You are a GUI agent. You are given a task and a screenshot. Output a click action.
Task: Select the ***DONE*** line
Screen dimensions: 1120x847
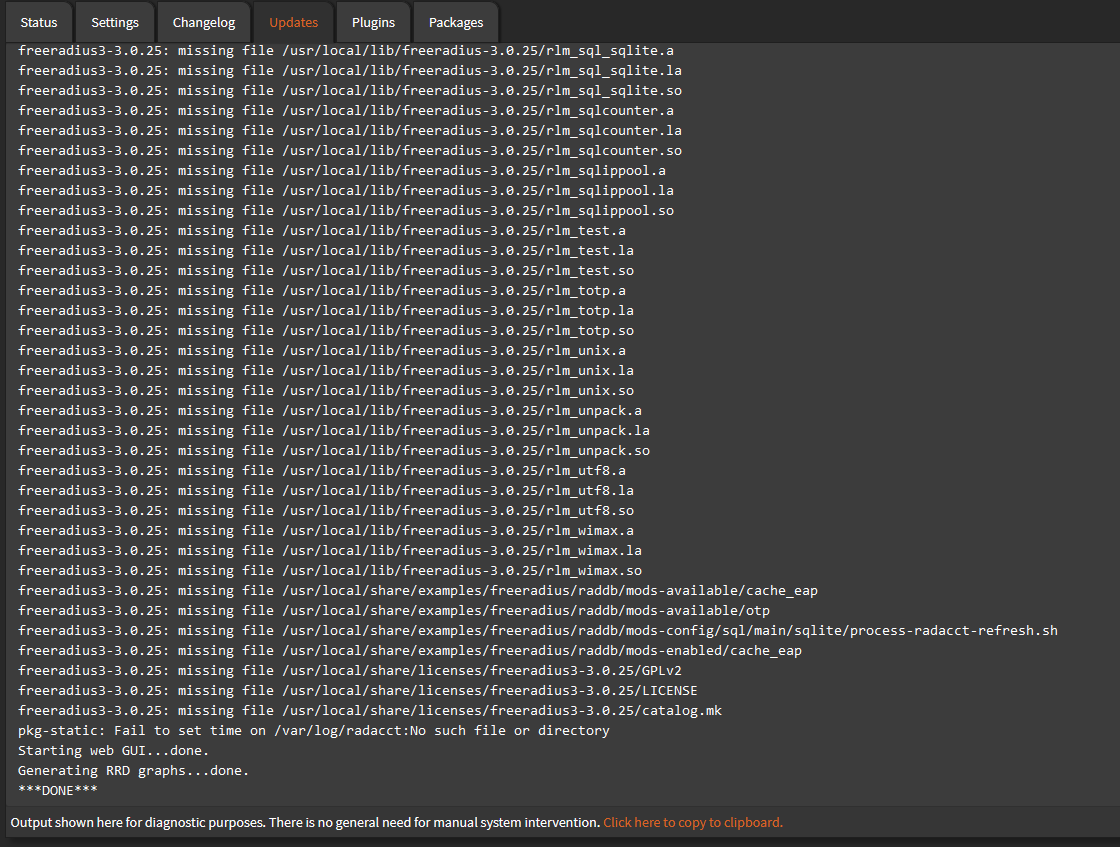[x=52, y=790]
